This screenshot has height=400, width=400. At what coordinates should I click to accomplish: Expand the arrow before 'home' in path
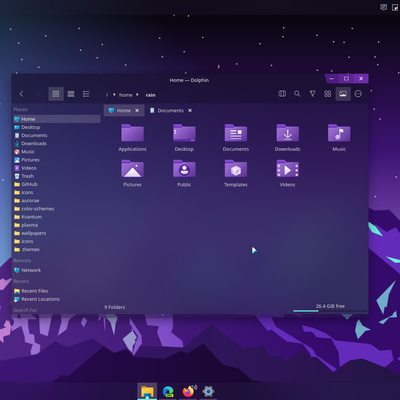114,95
